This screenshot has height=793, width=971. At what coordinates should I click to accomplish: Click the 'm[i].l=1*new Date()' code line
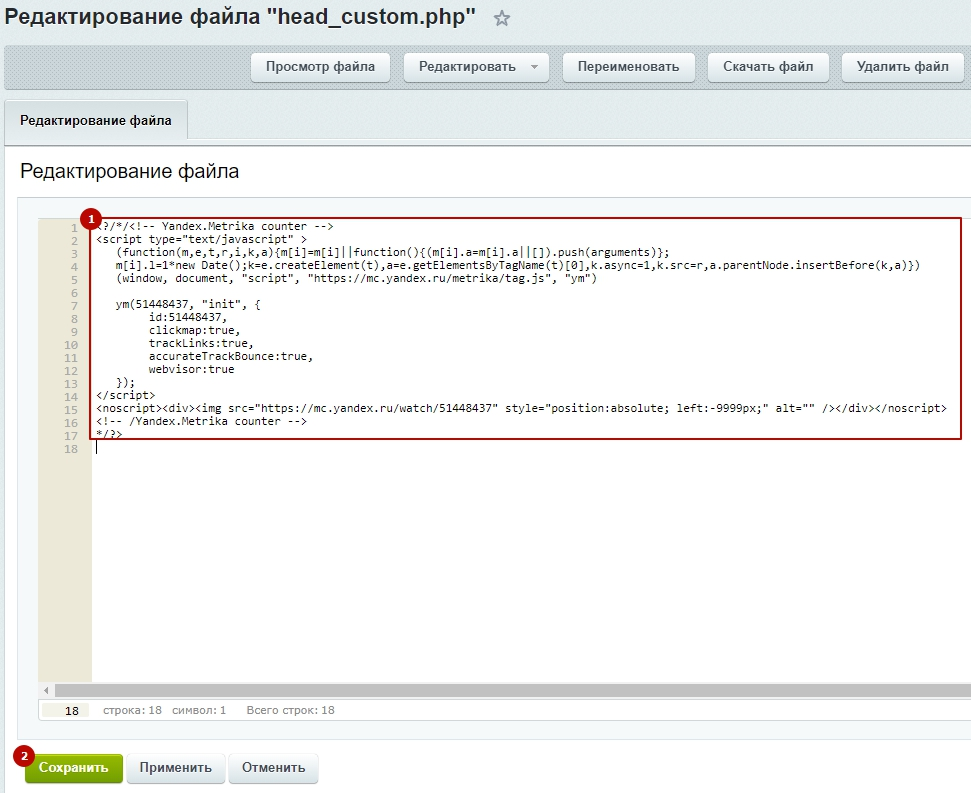click(x=518, y=265)
